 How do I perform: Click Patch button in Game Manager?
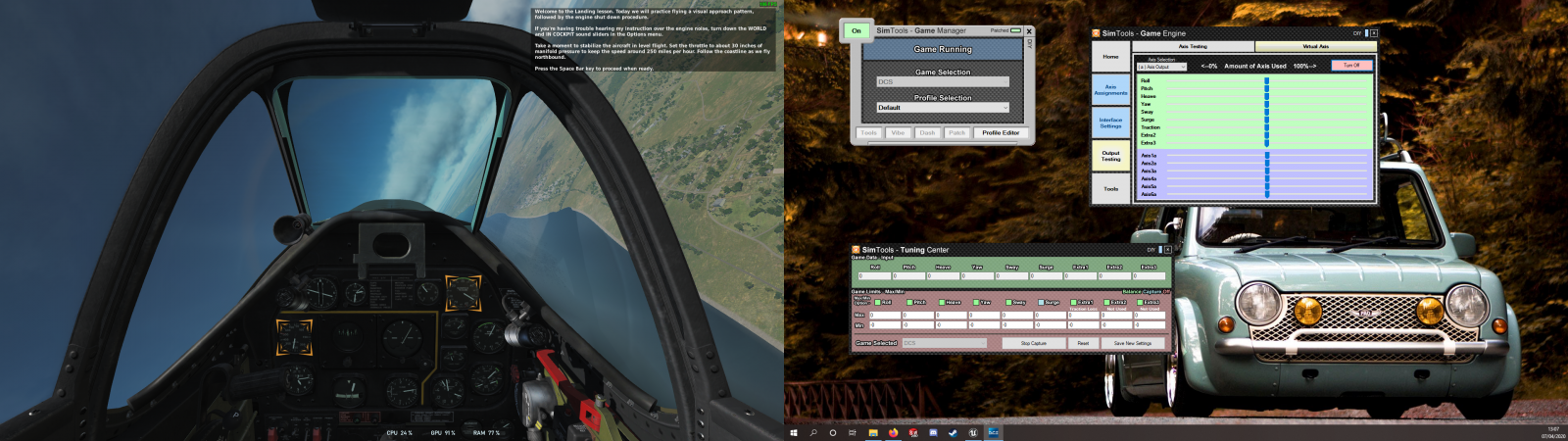tap(956, 132)
